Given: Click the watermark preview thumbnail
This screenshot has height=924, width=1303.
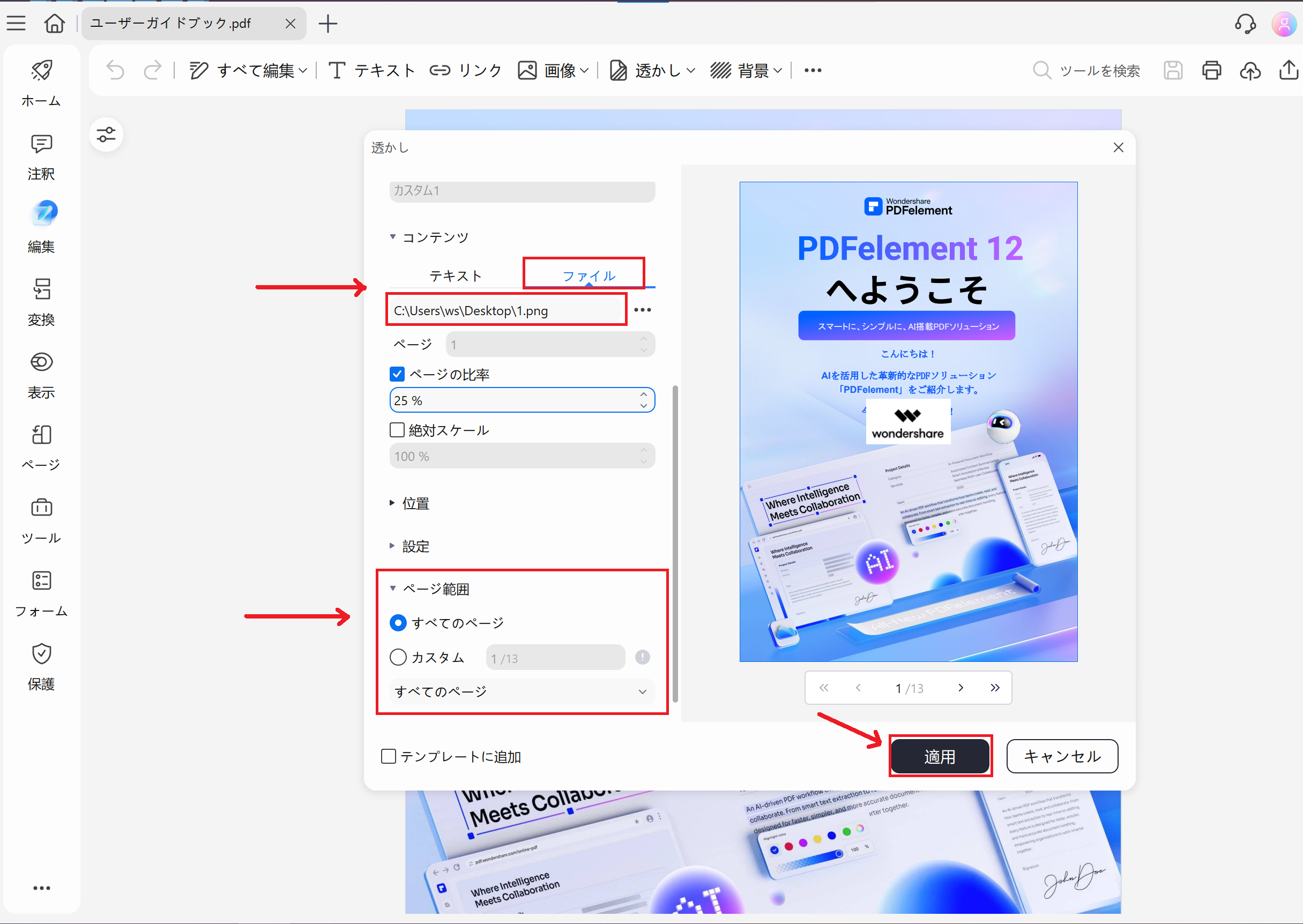Looking at the screenshot, I should point(908,422).
